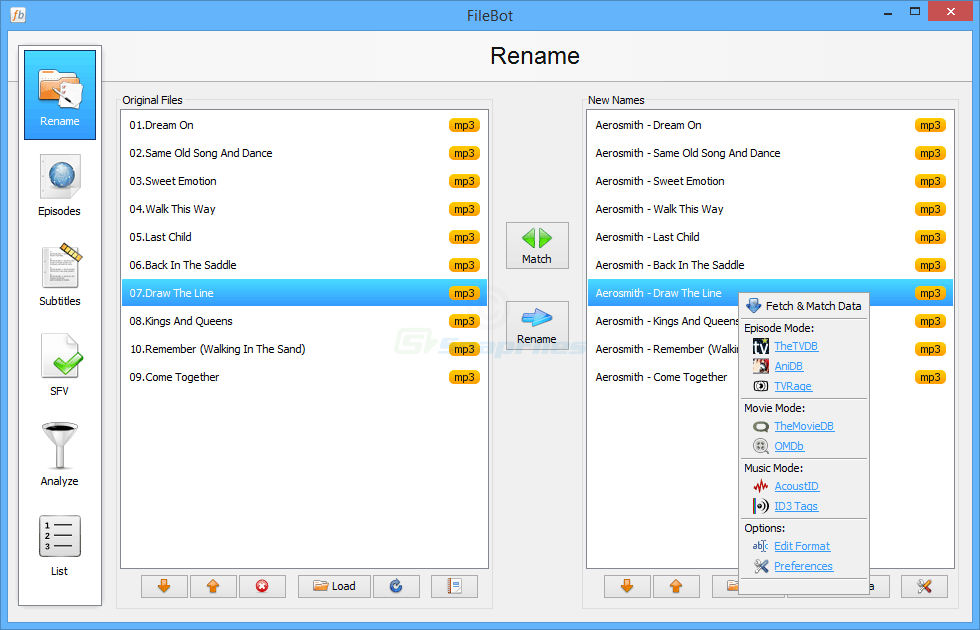This screenshot has height=630, width=980.
Task: Click AcoustID waveform icon
Action: [761, 486]
